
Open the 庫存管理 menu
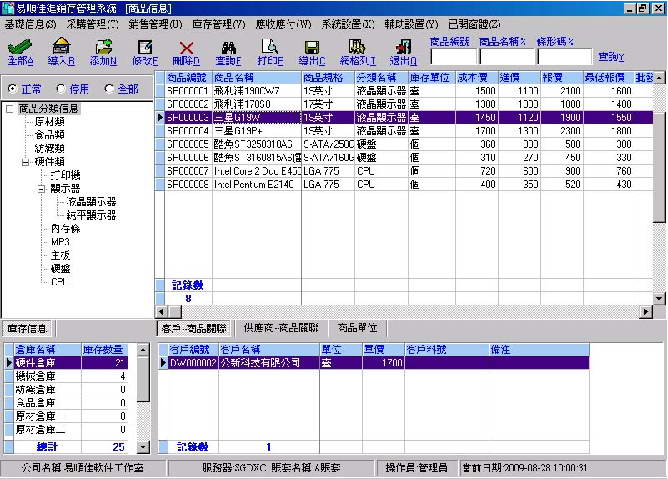click(219, 24)
